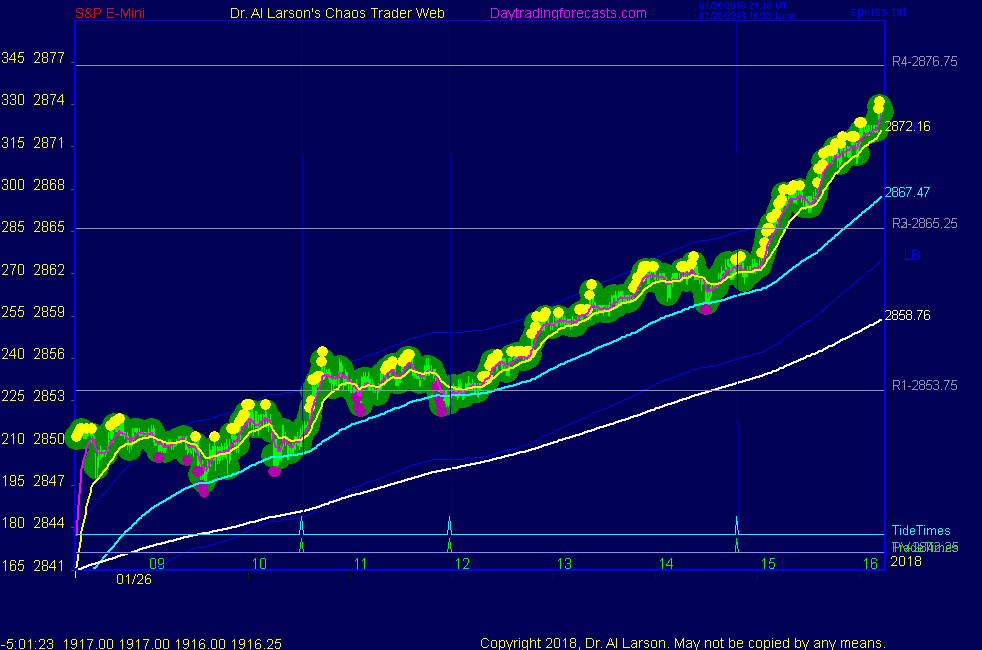Select the 2859 price axis label
This screenshot has height=650, width=982.
click(x=49, y=312)
